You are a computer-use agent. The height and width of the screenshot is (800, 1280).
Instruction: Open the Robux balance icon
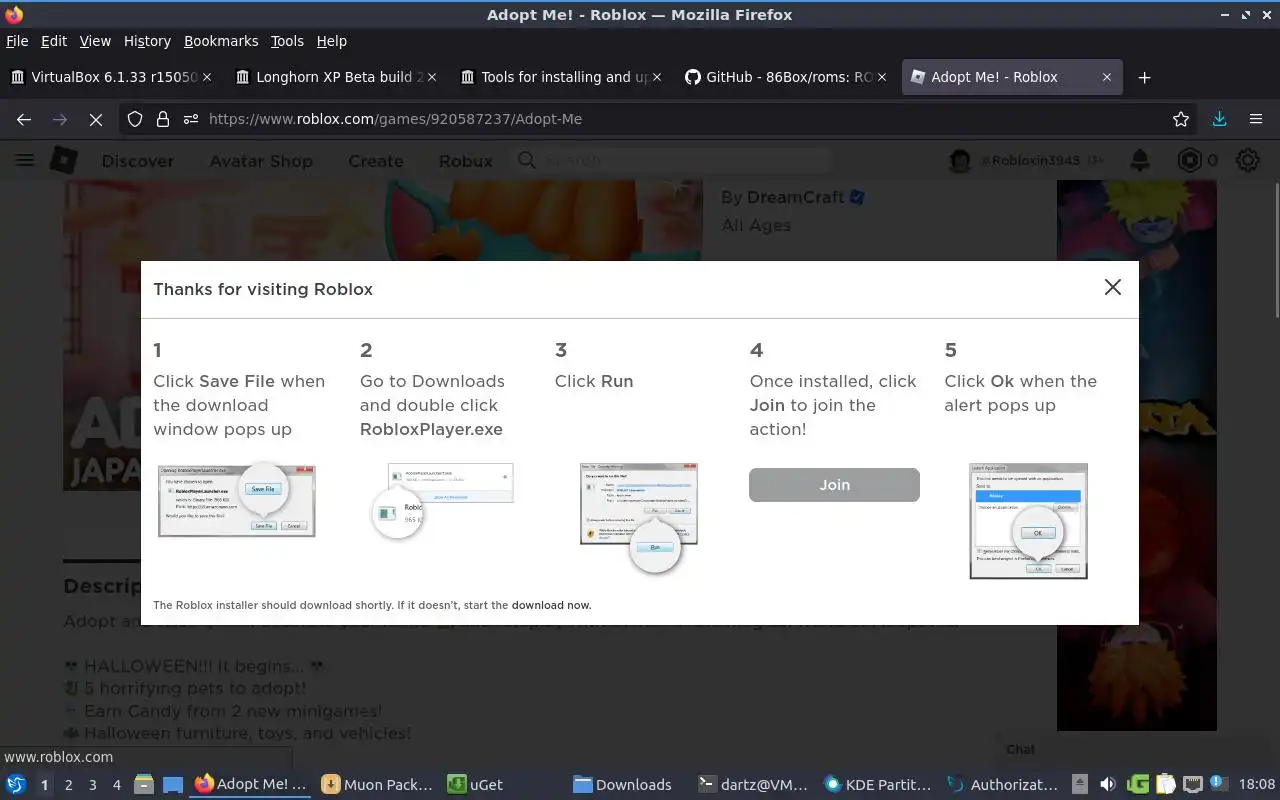(1189, 160)
